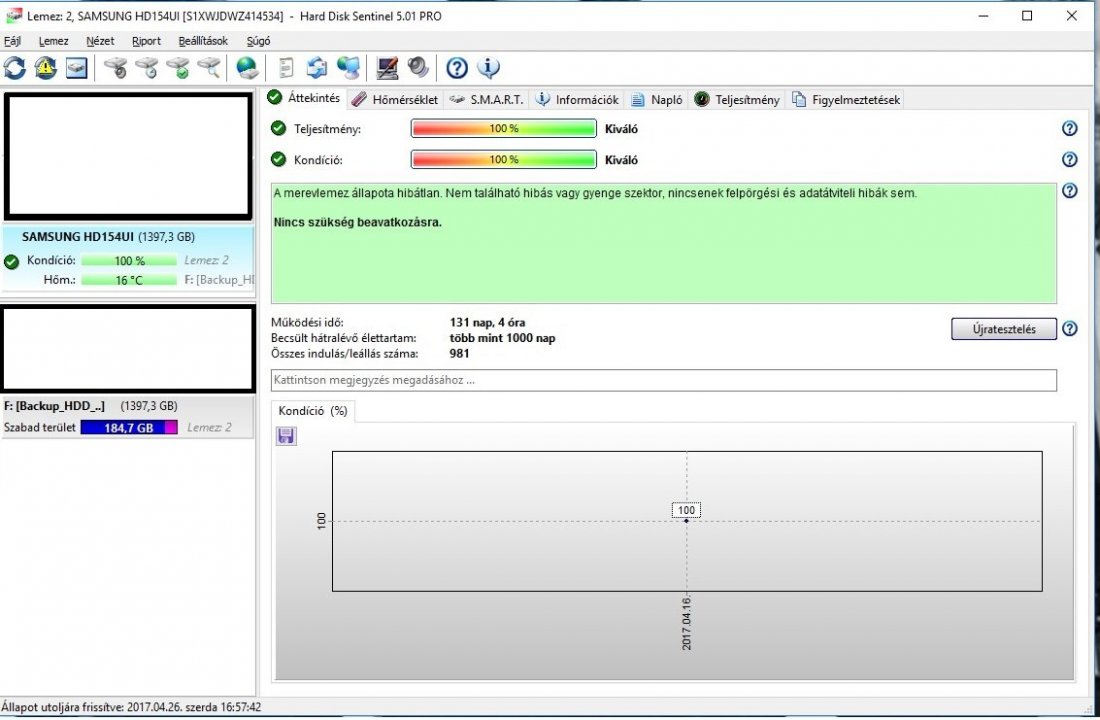Select the SAMSUNG HD154UI disk entry
1100x720 pixels.
128,258
